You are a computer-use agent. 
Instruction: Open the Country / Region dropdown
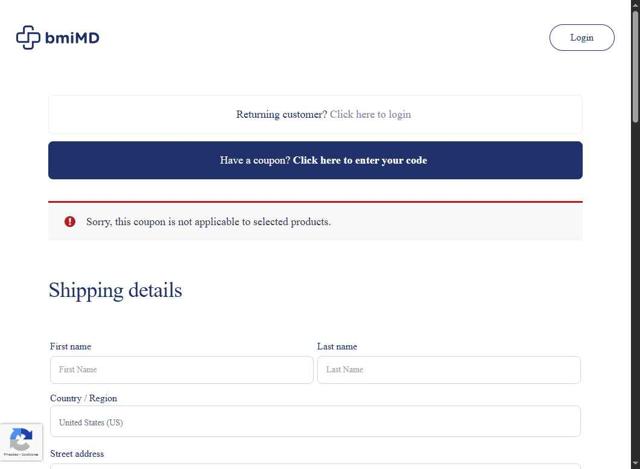pyautogui.click(x=315, y=421)
